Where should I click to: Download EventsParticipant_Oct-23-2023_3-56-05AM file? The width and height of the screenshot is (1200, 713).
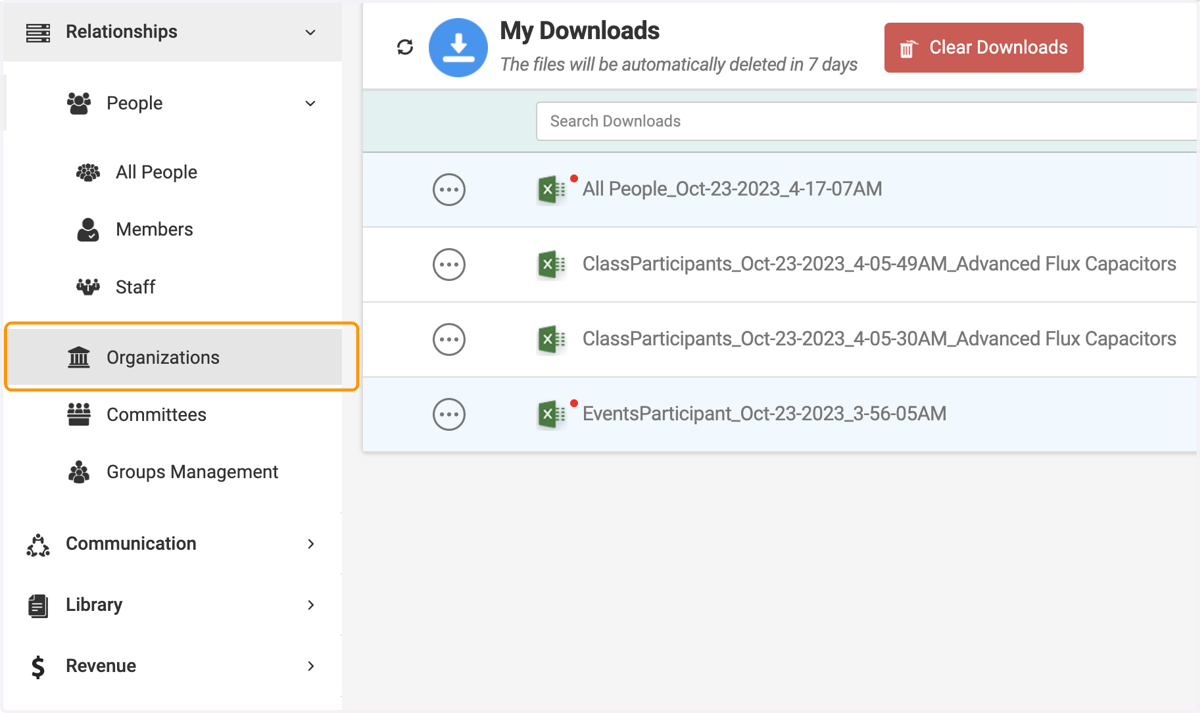pos(764,414)
